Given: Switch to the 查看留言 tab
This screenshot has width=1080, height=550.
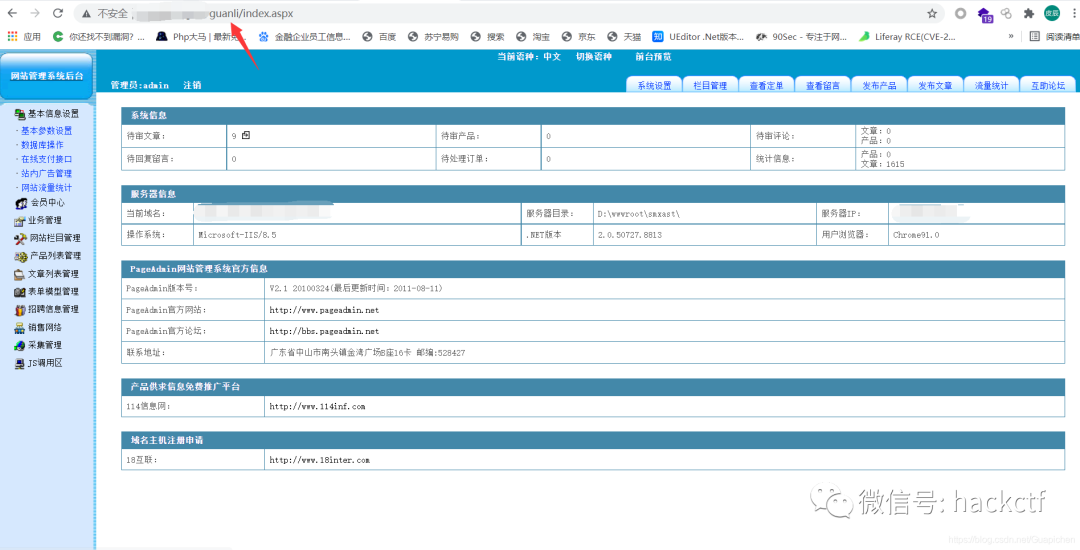Looking at the screenshot, I should click(x=822, y=85).
